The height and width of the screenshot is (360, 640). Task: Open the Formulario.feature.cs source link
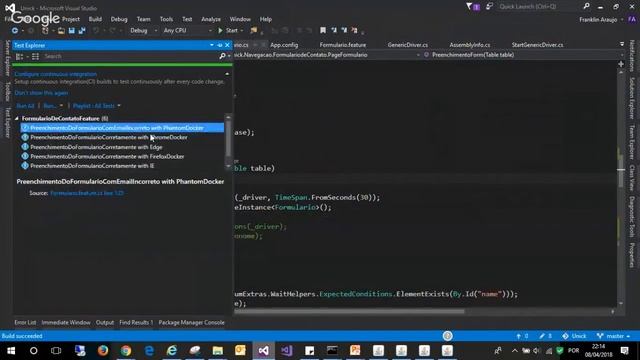pyautogui.click(x=87, y=193)
